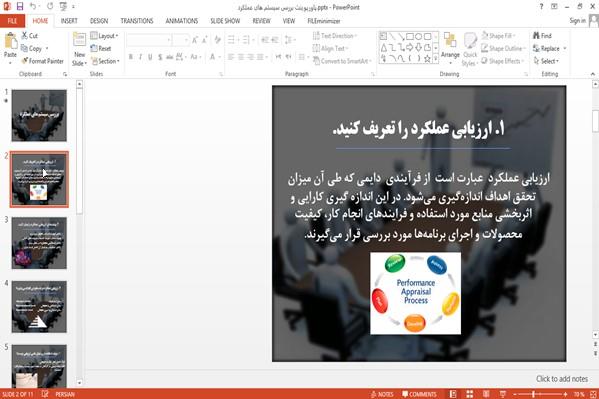
Task: Adjust the zoom slider handle
Action: click(533, 394)
